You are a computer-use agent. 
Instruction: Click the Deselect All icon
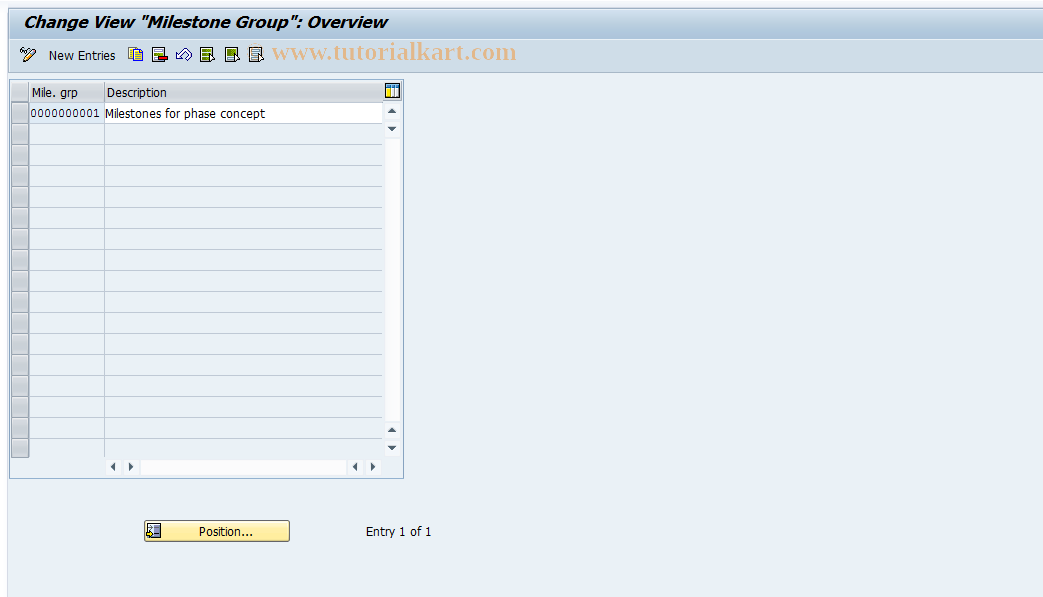coord(256,55)
